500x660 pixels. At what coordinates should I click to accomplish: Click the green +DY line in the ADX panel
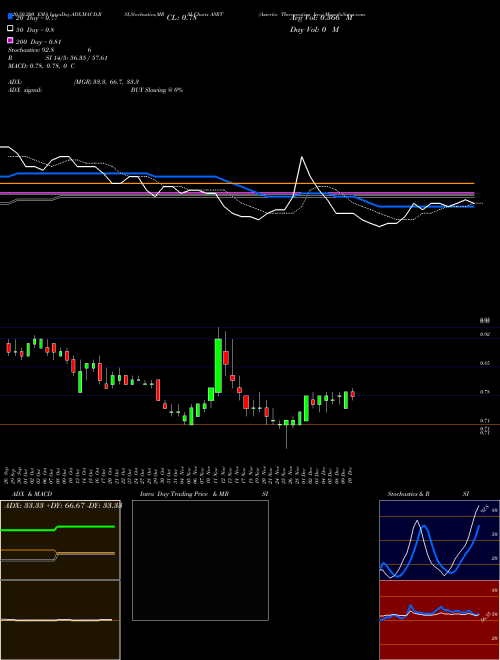point(57,528)
